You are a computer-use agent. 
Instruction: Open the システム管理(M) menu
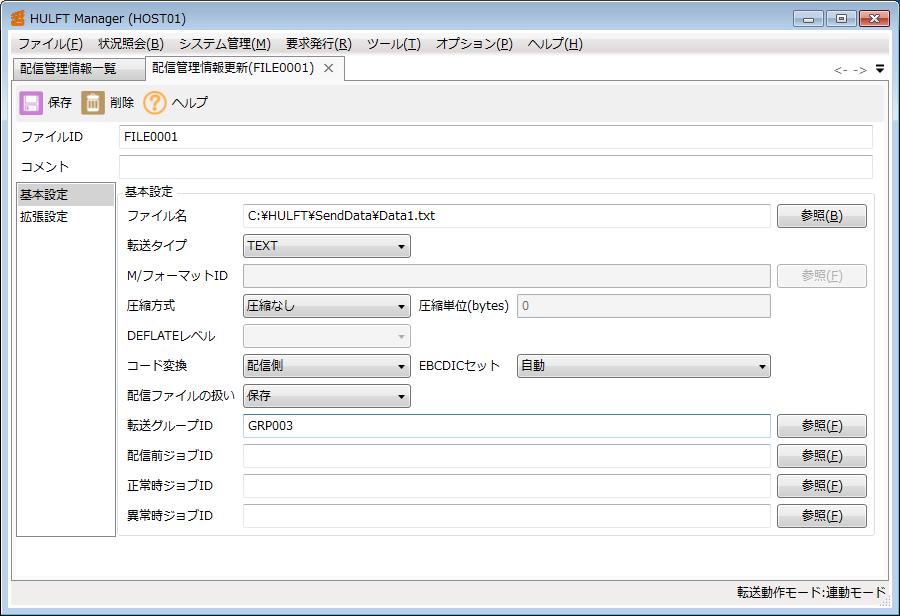(x=224, y=44)
